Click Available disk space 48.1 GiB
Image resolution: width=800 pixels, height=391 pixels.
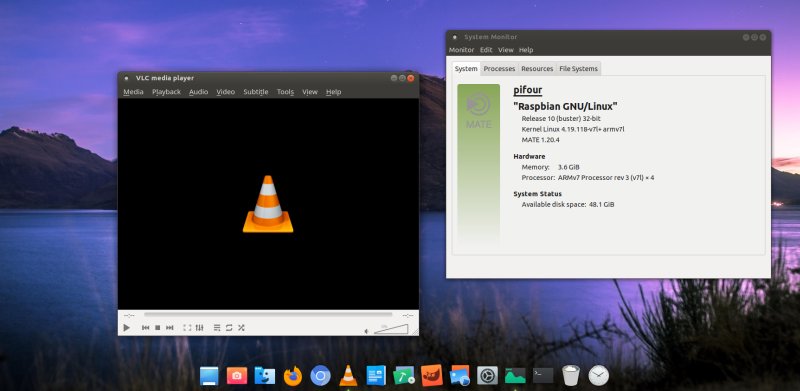click(568, 204)
